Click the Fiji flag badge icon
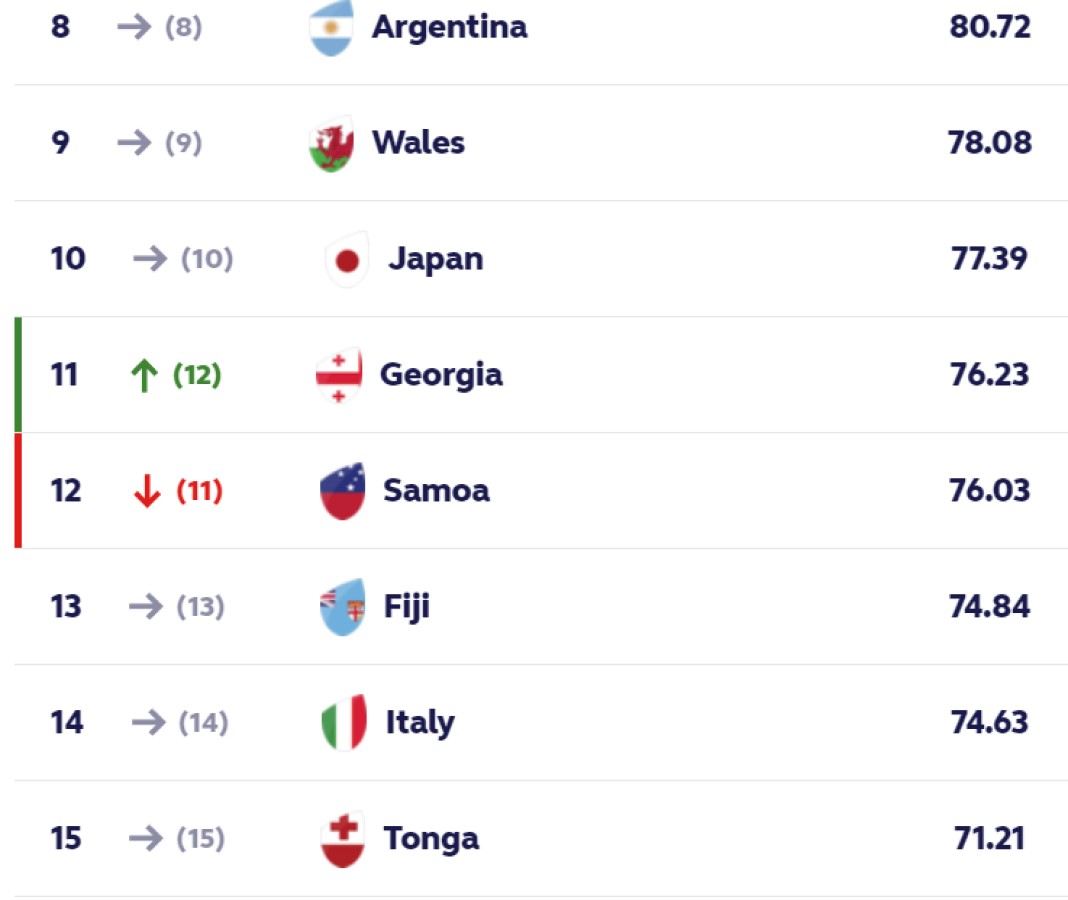Viewport: 1068px width, 900px height. coord(342,607)
